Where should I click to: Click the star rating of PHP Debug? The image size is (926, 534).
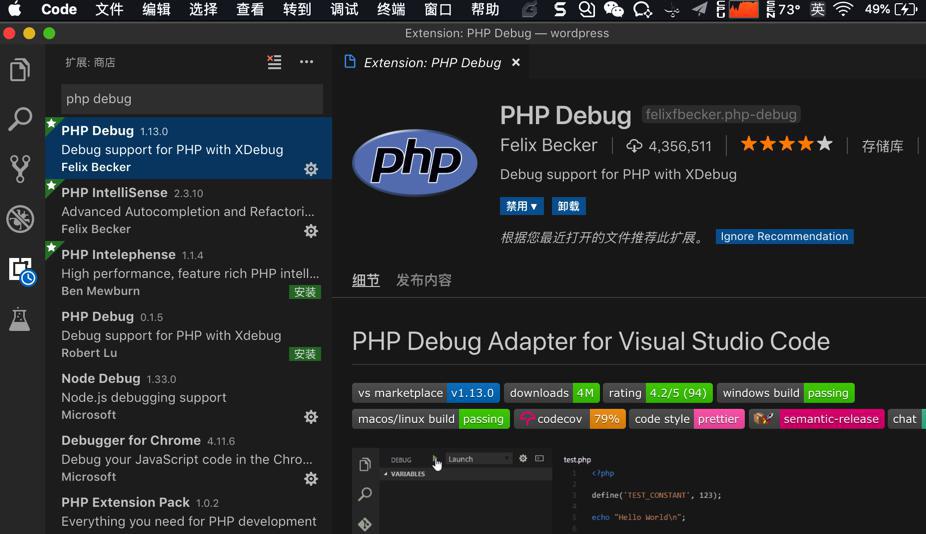(x=787, y=144)
